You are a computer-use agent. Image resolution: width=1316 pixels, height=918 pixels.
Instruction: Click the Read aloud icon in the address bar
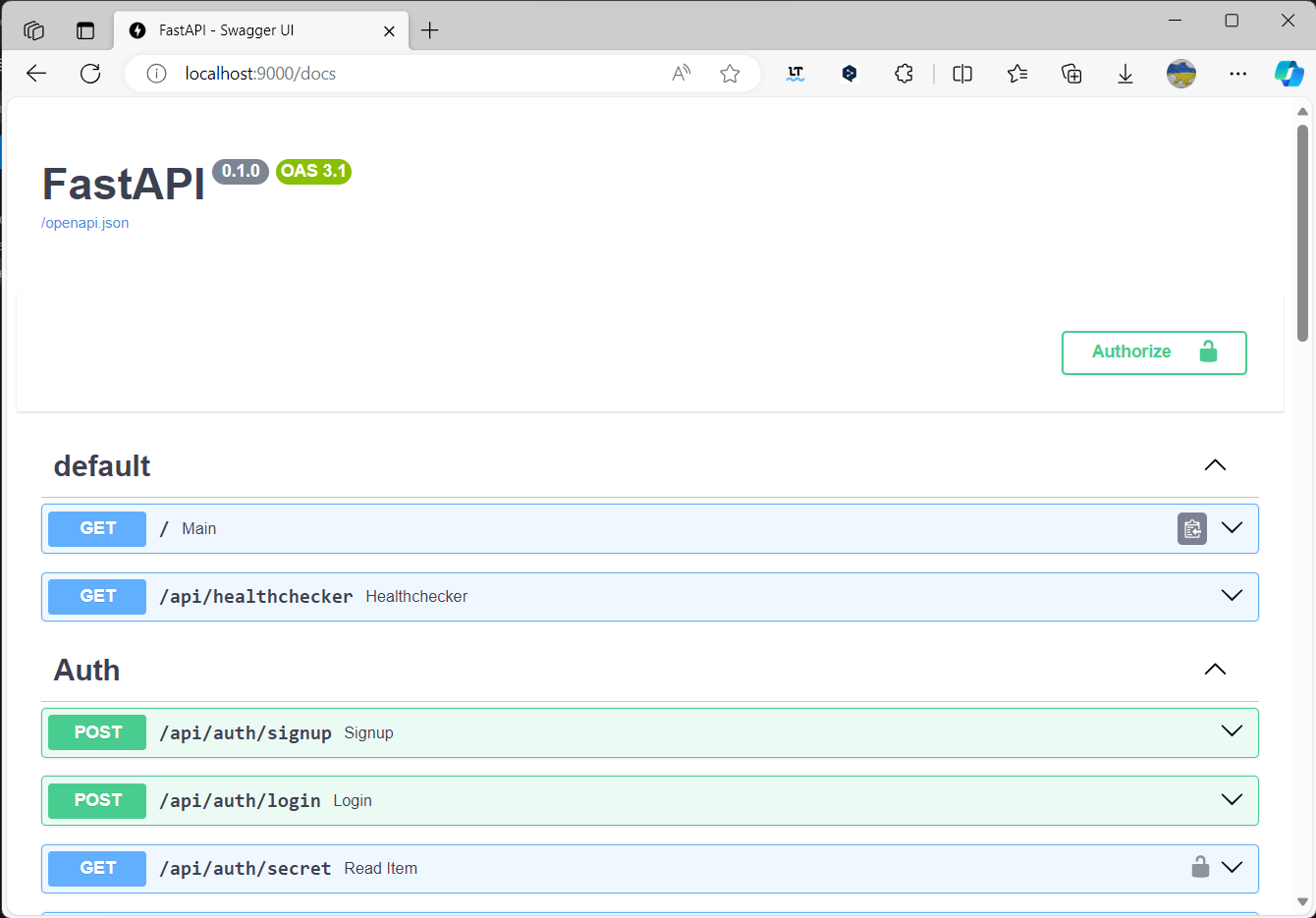(x=682, y=74)
